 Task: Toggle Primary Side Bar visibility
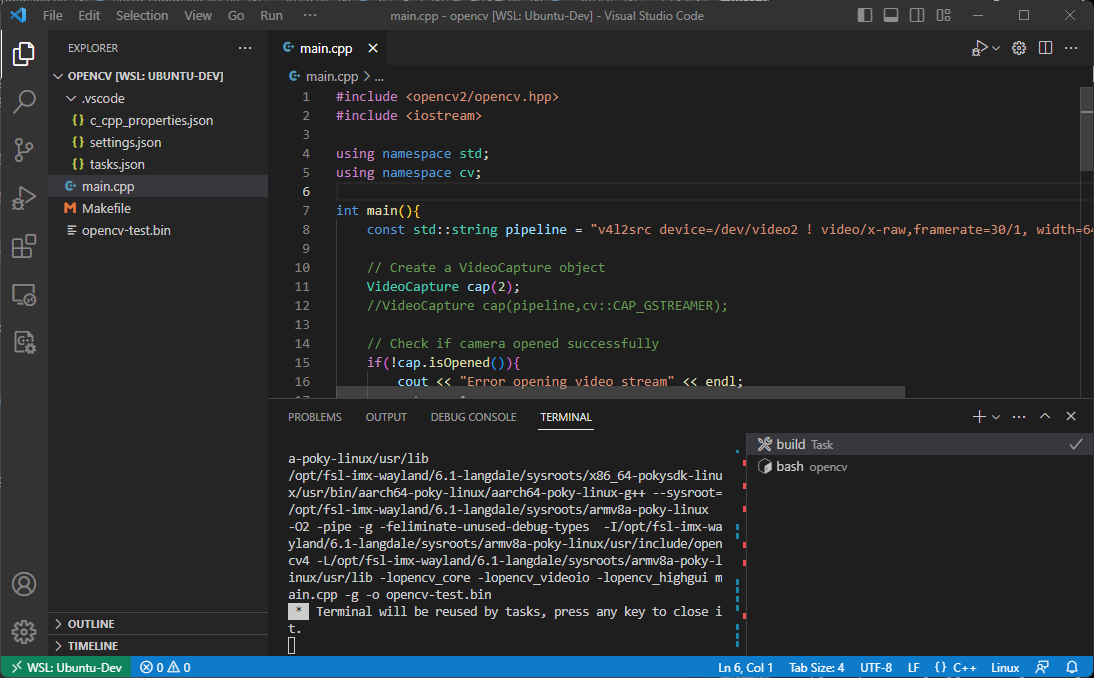click(x=864, y=15)
